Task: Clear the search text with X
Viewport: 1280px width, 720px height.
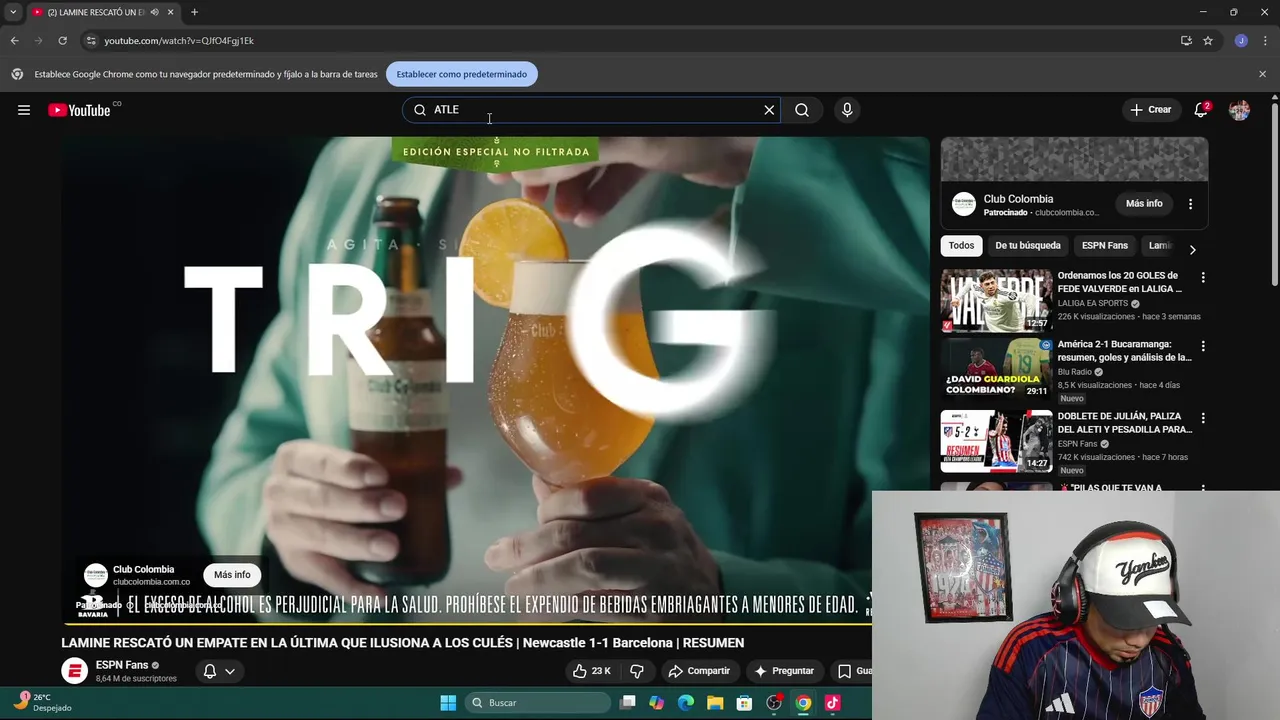Action: point(769,110)
